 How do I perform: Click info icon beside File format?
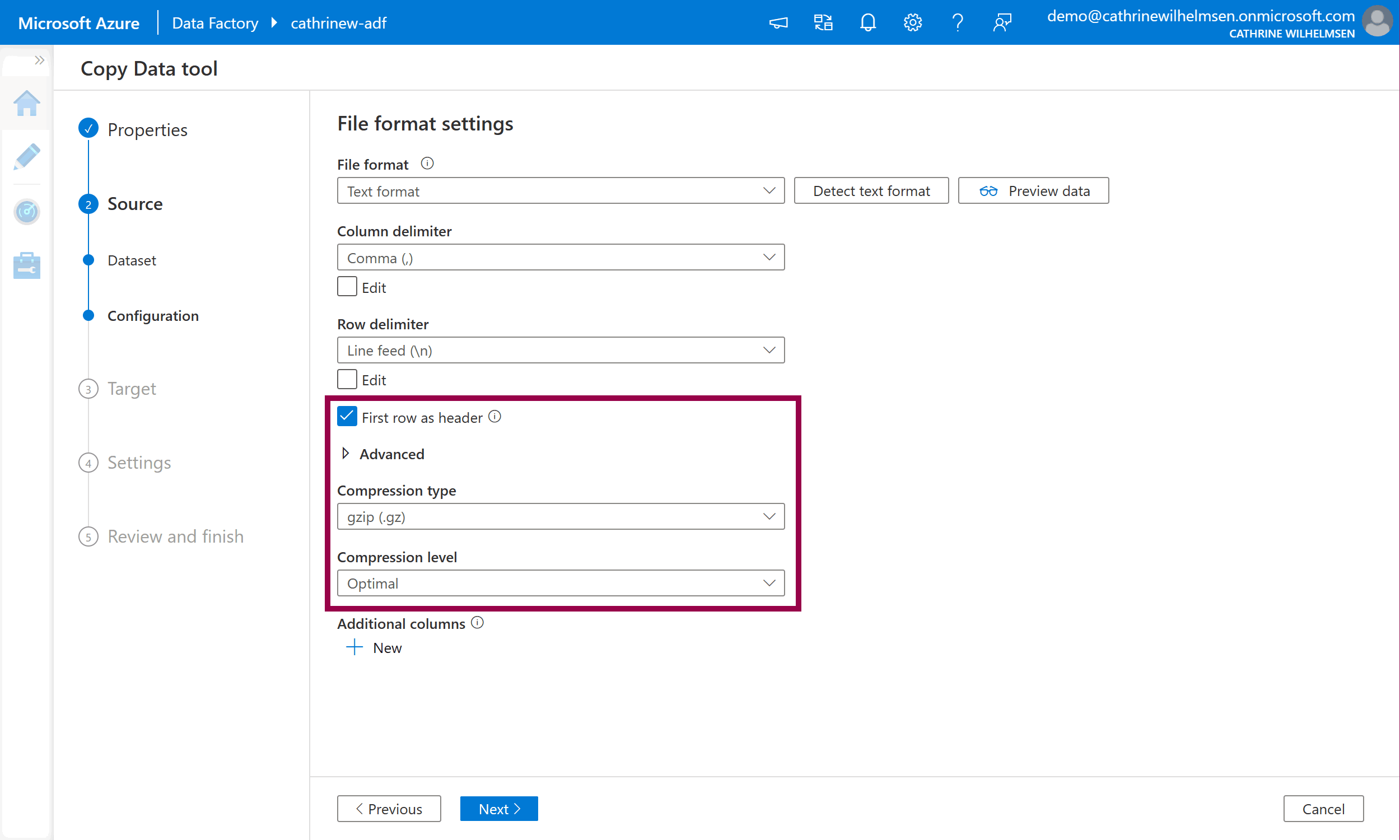point(427,164)
